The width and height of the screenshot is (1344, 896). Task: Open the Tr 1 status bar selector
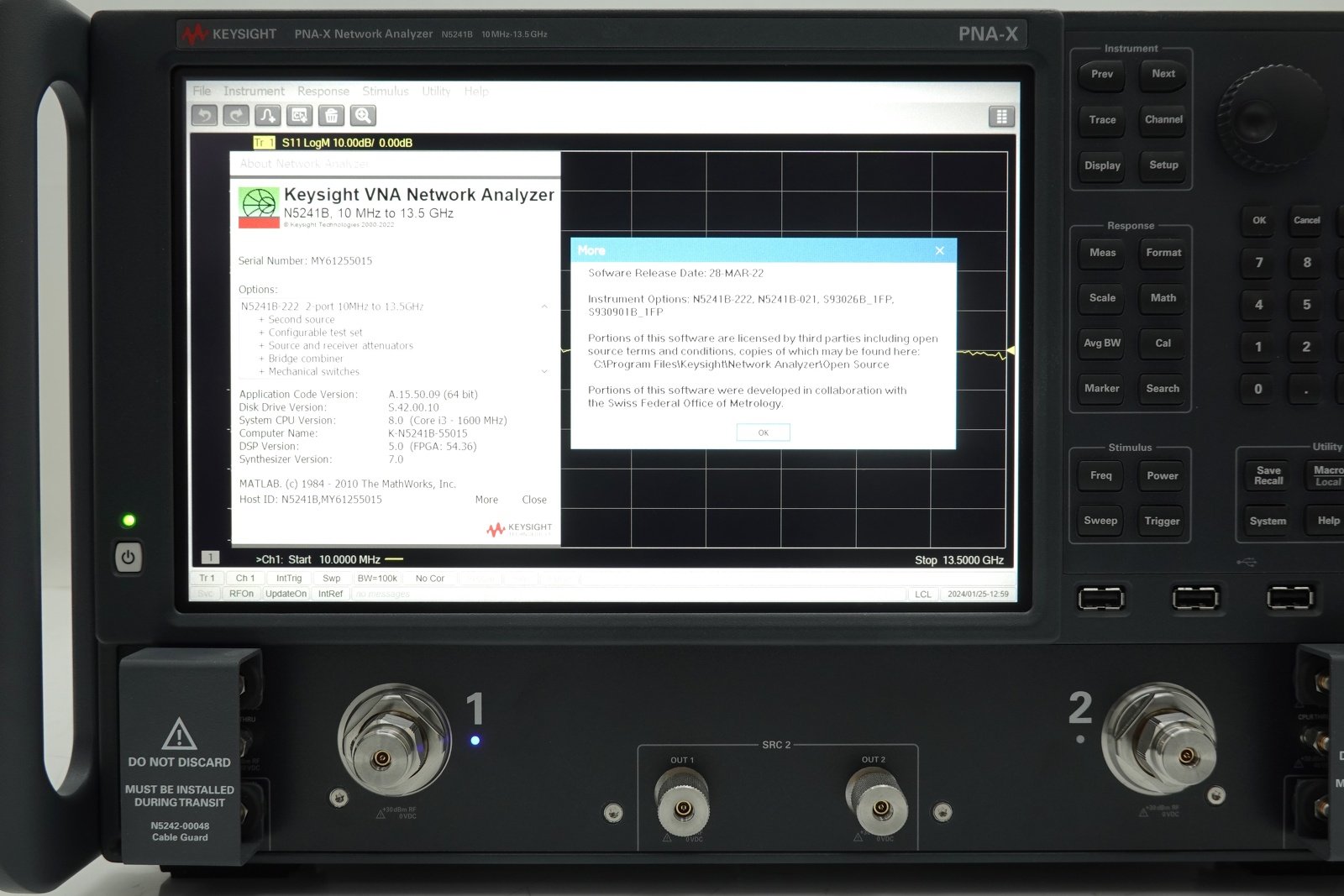pos(207,579)
